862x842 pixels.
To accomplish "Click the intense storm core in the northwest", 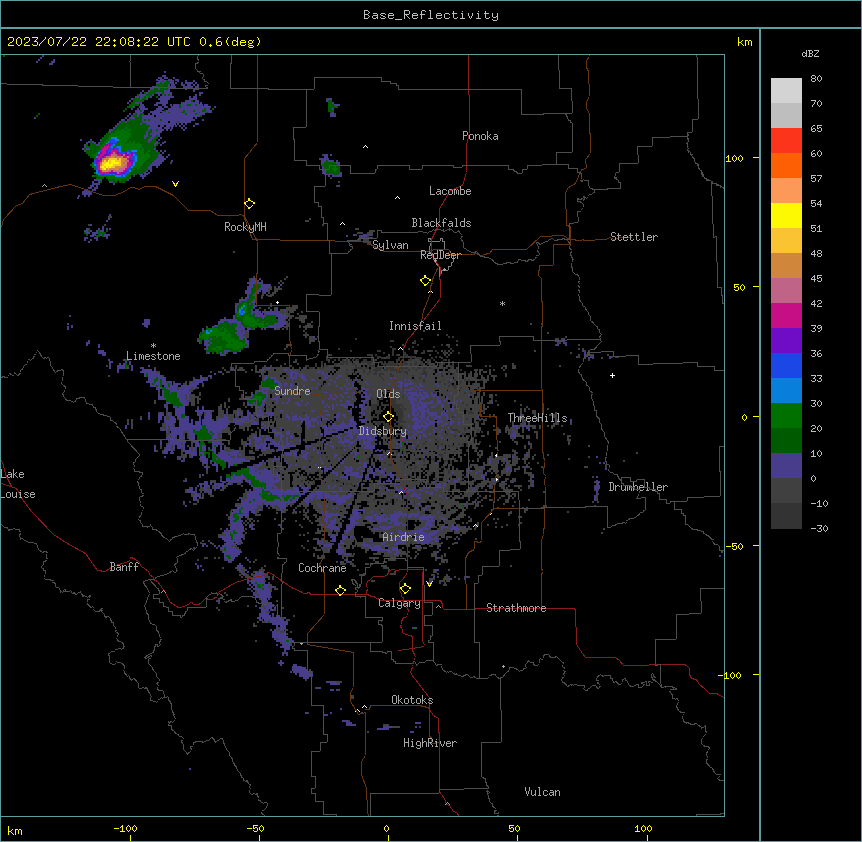I will pyautogui.click(x=114, y=162).
